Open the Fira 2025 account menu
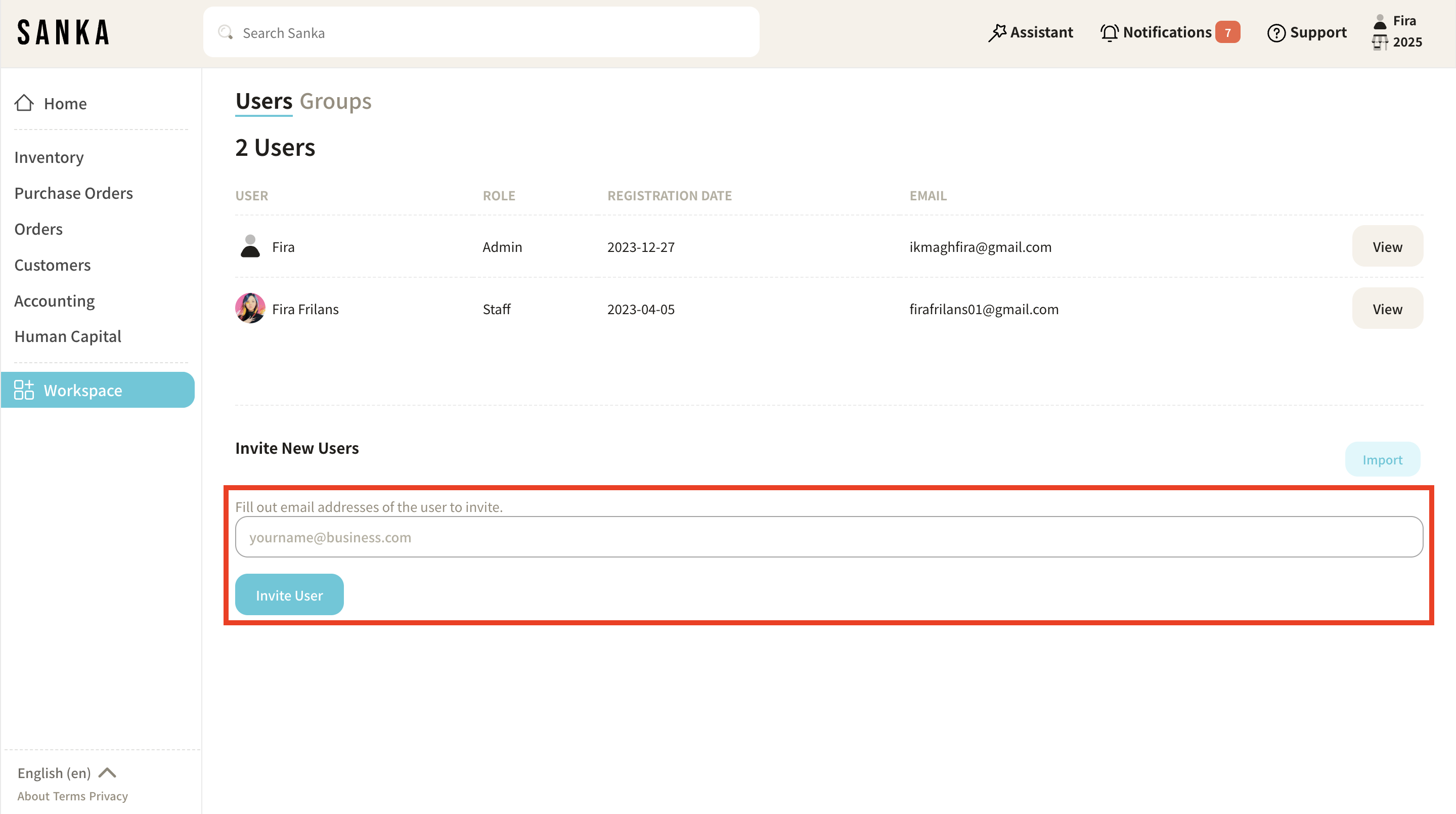 (1397, 32)
